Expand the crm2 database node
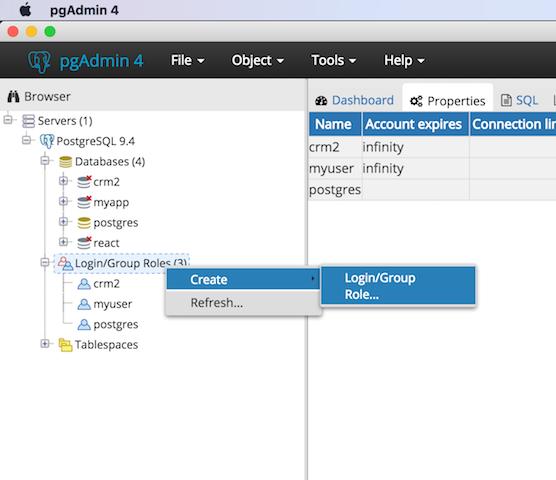The image size is (556, 480). (63, 181)
